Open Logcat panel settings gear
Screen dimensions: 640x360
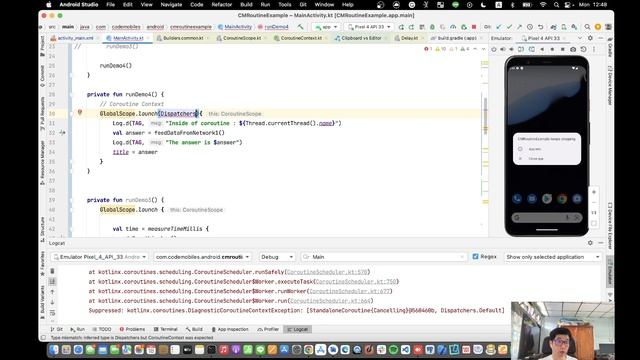(x=590, y=243)
